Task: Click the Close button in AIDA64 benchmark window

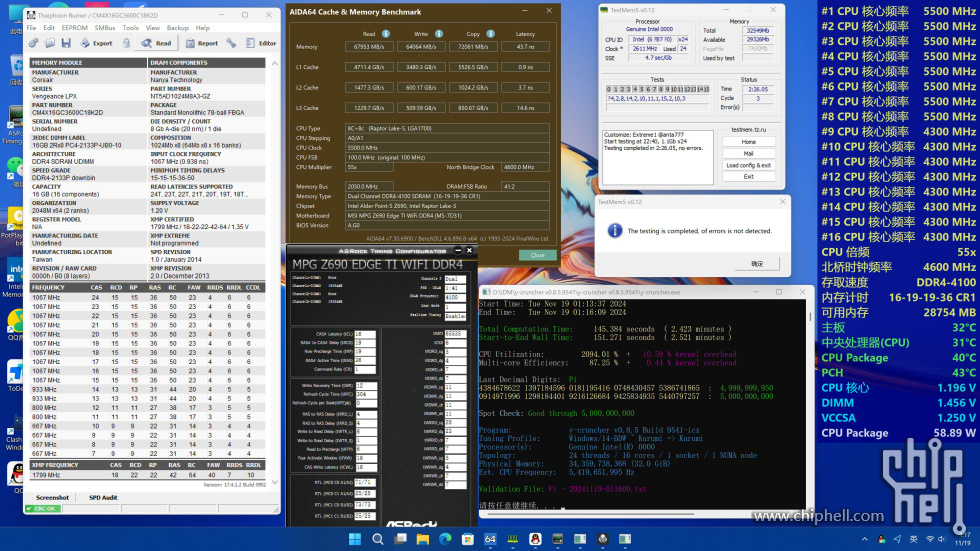Action: 538,255
